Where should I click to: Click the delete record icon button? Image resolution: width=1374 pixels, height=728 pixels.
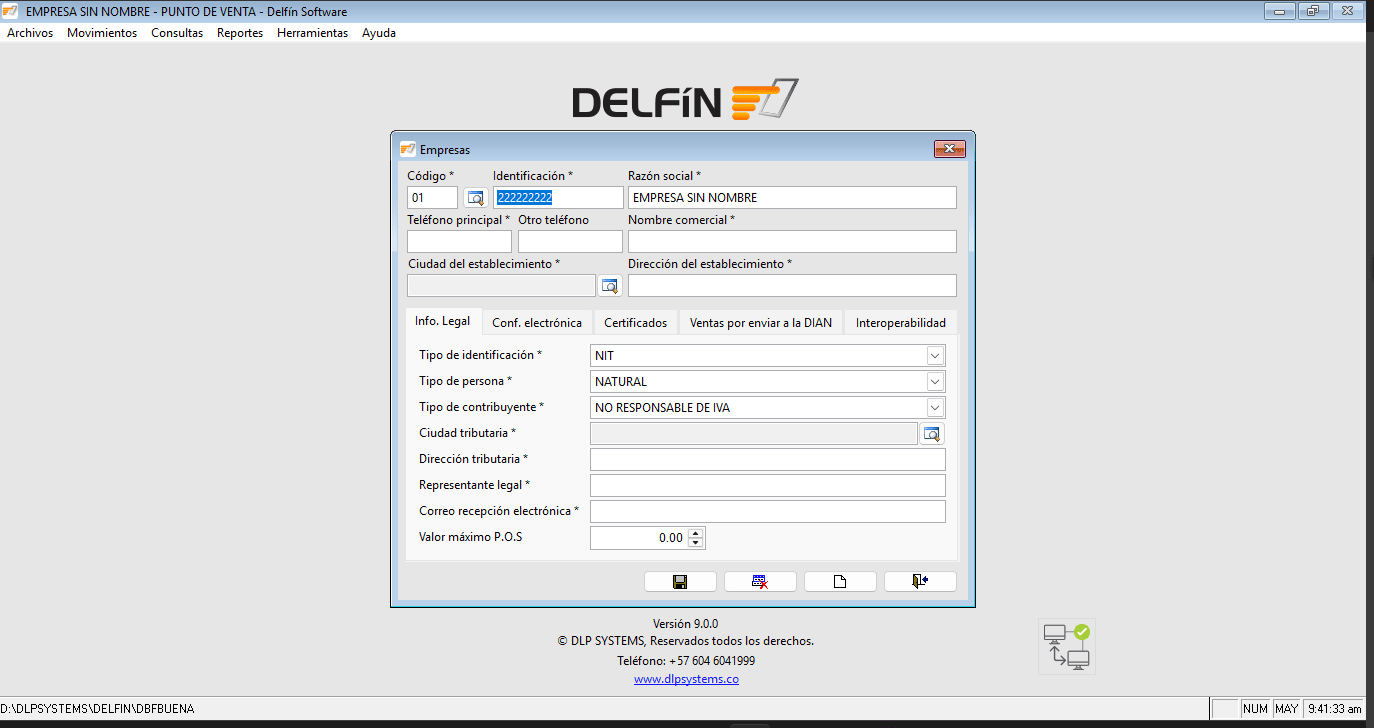760,582
